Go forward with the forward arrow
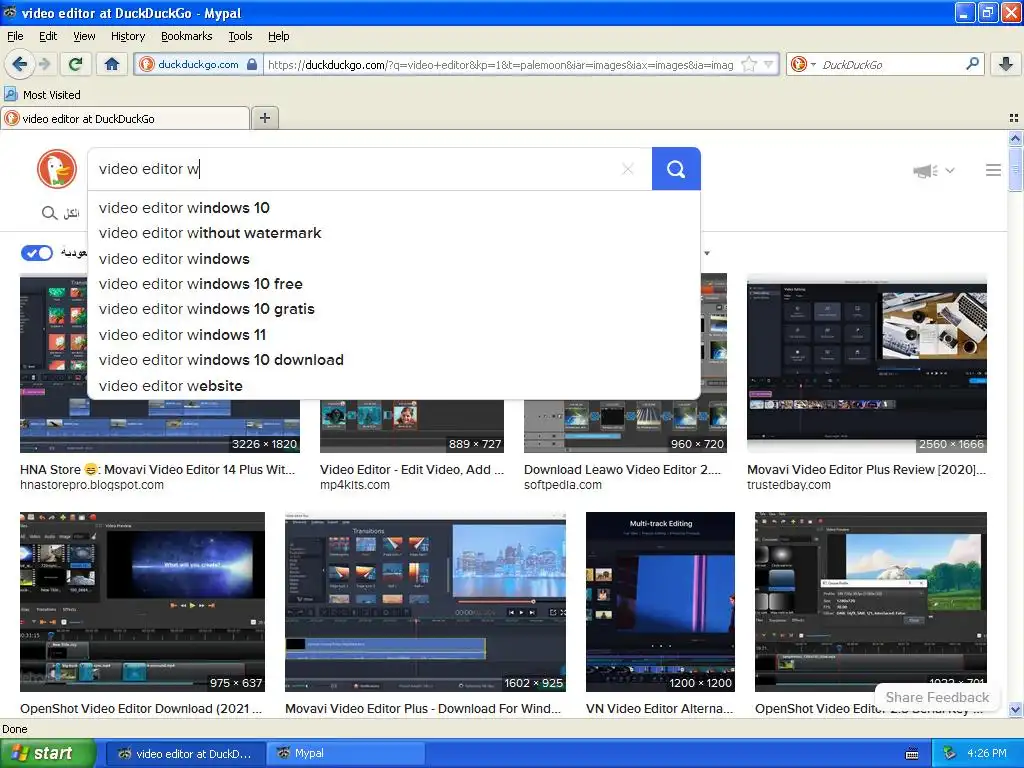Screen dimensions: 1024x768 tap(44, 64)
